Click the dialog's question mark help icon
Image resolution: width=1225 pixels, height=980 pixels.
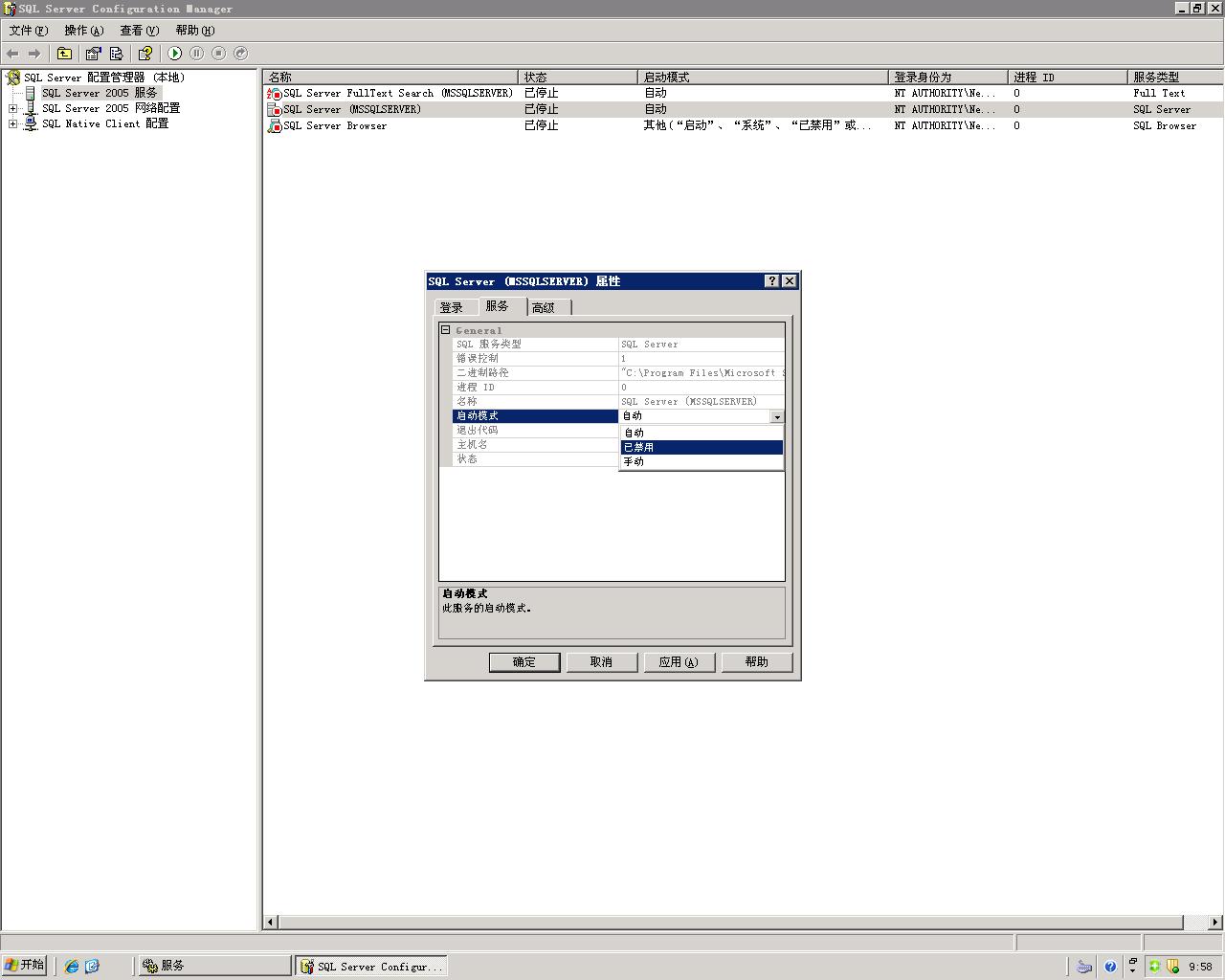click(x=771, y=281)
